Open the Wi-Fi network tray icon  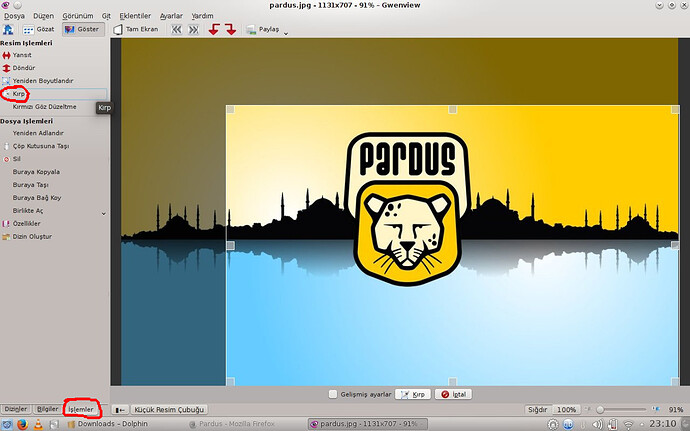pos(629,424)
